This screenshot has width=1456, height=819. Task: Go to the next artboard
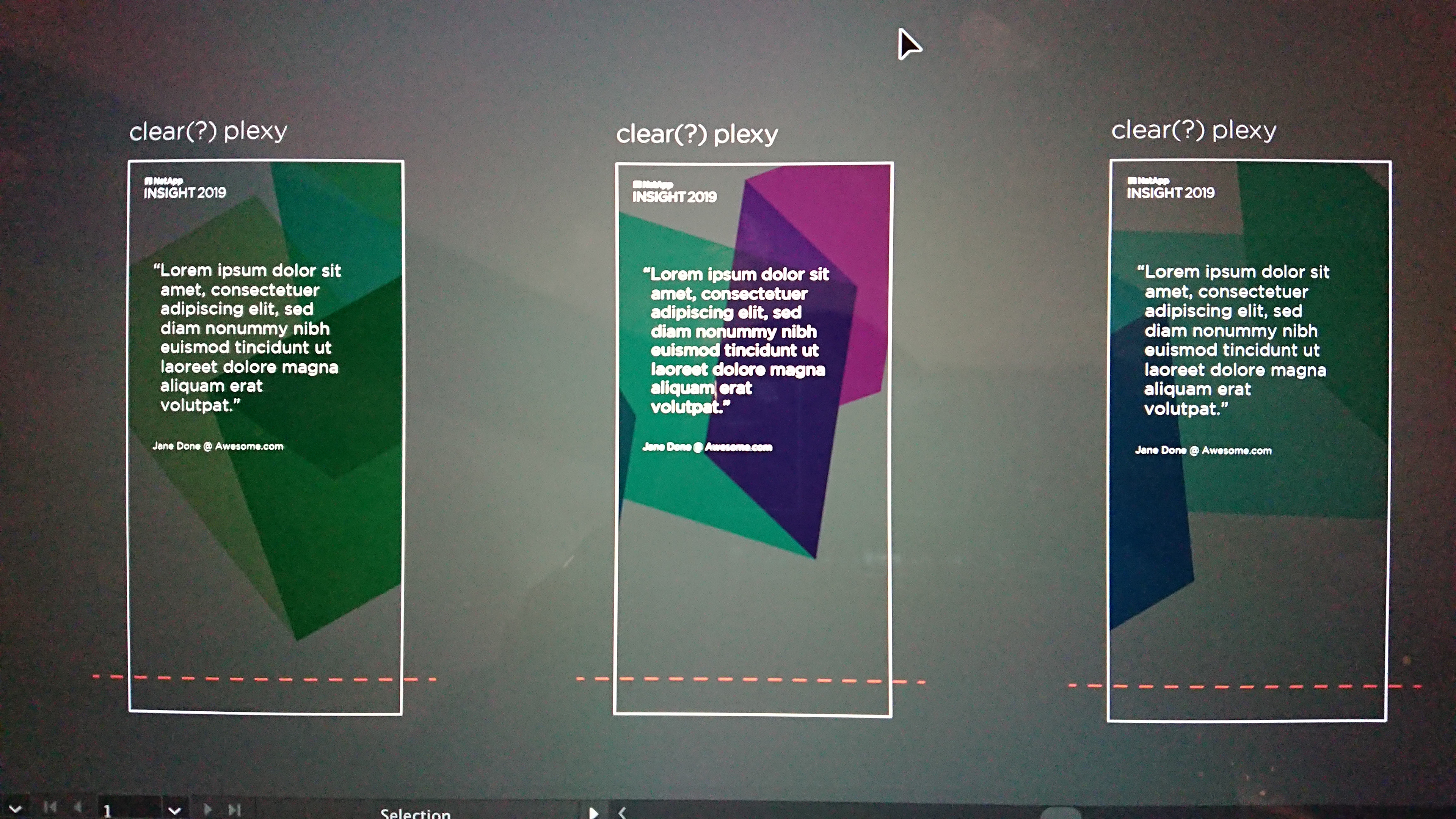coord(207,809)
